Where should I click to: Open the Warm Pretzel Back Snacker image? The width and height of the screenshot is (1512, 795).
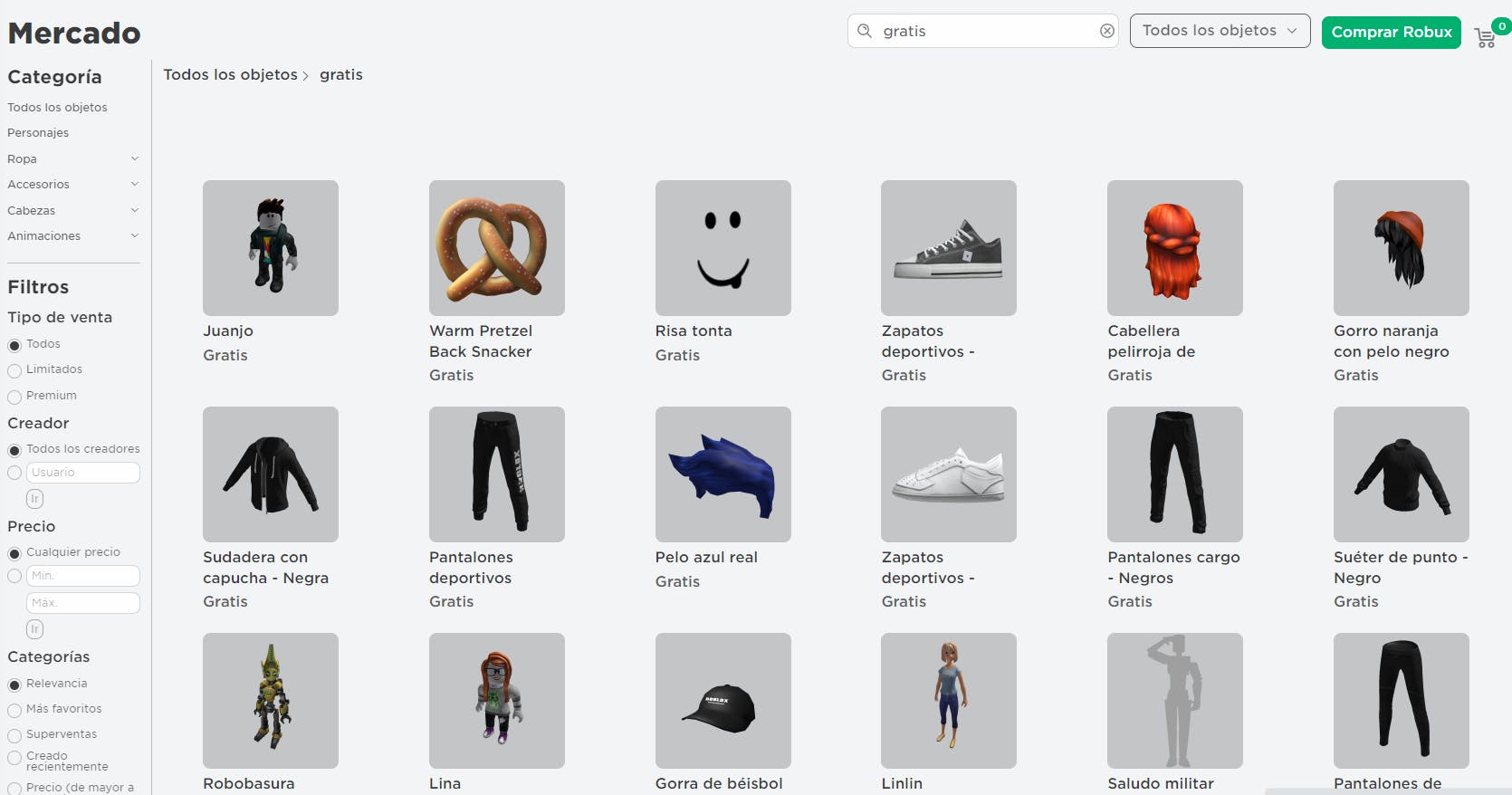[497, 248]
